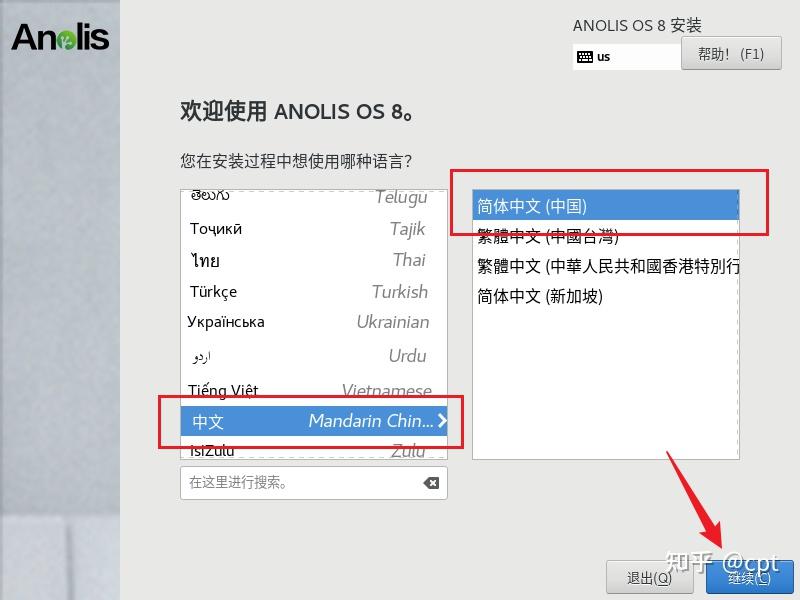Select 简体中文 (中国) locale
This screenshot has width=800, height=600.
[606, 206]
